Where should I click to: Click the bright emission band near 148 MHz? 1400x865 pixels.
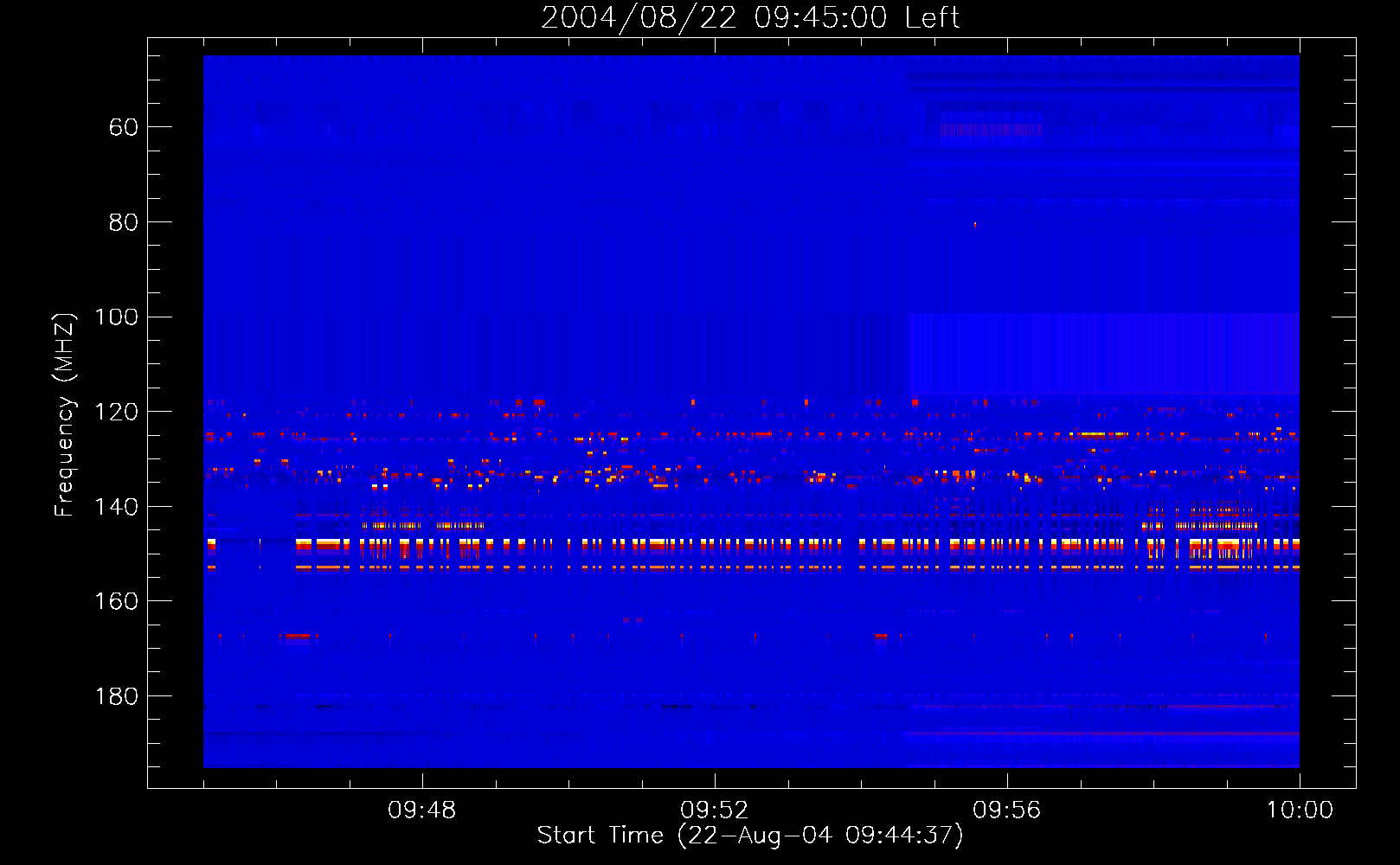point(752,545)
